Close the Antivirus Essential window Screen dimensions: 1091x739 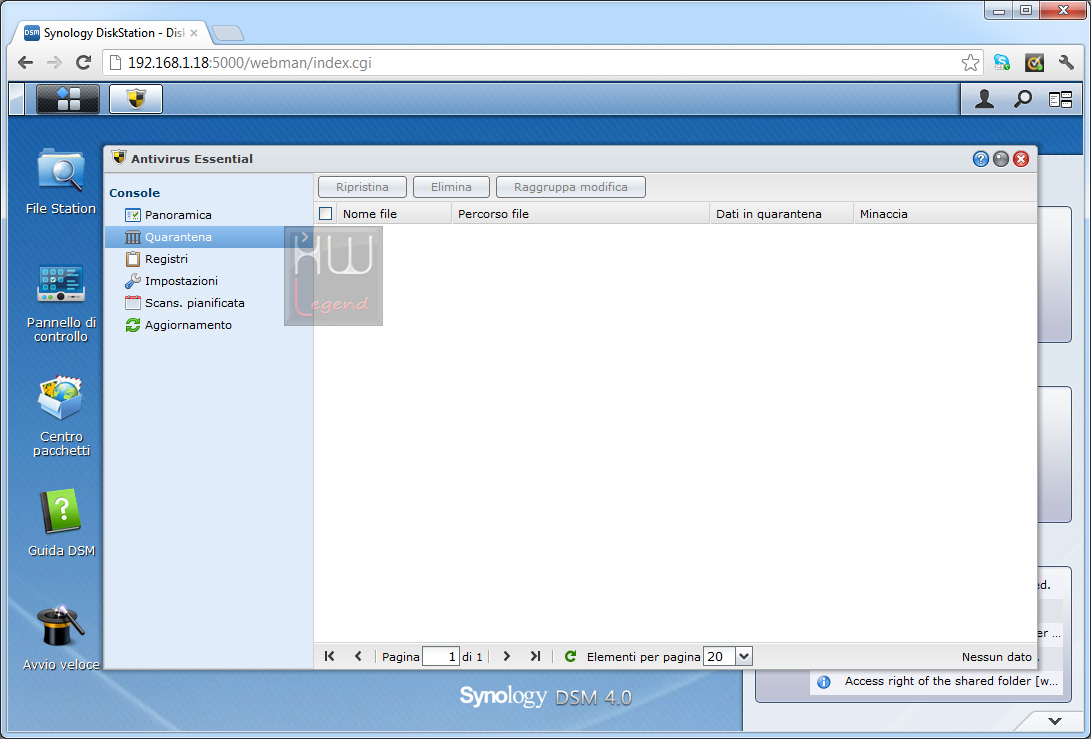[x=1021, y=159]
